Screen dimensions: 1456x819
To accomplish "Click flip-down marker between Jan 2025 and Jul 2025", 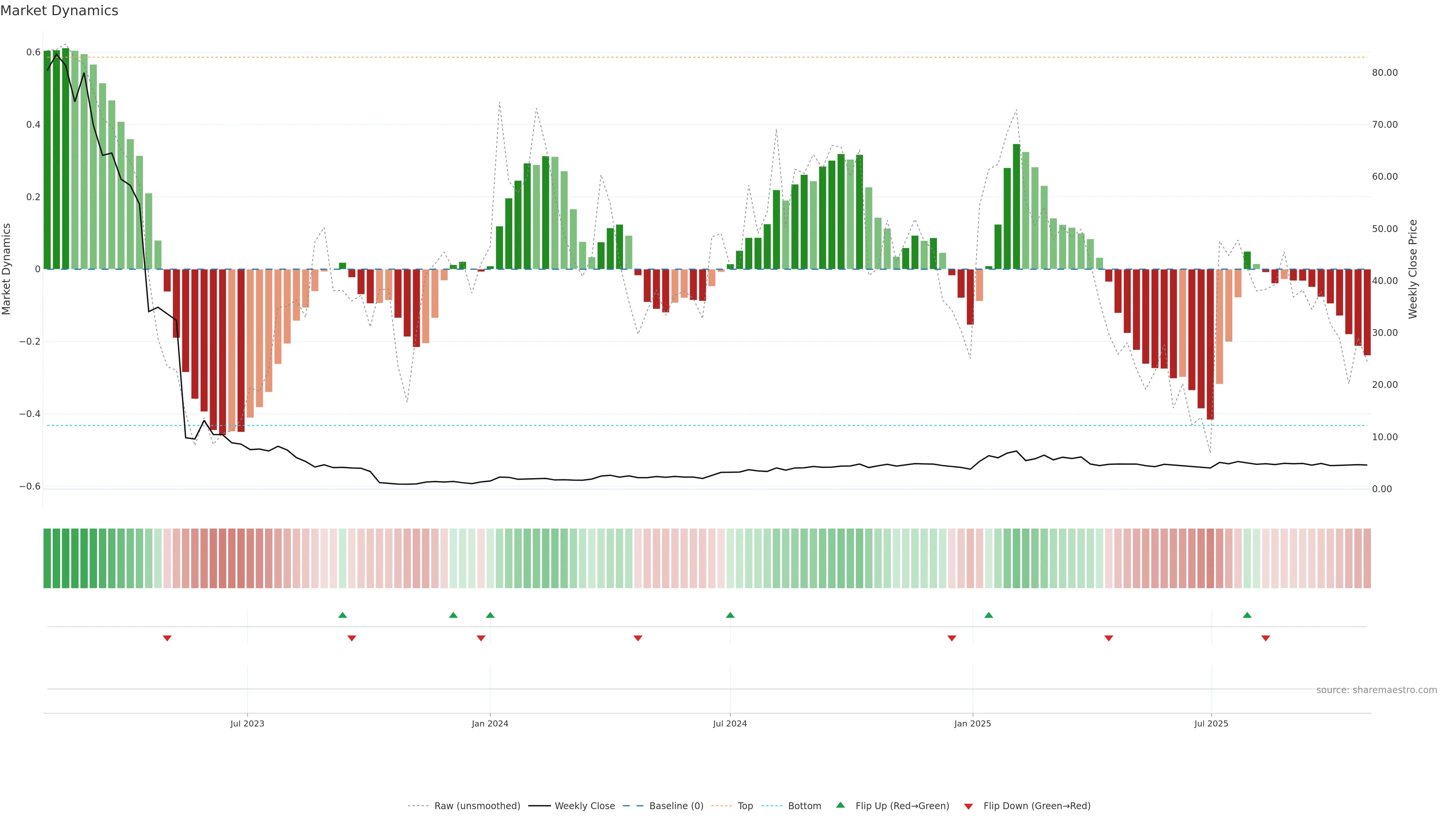I will point(1108,638).
